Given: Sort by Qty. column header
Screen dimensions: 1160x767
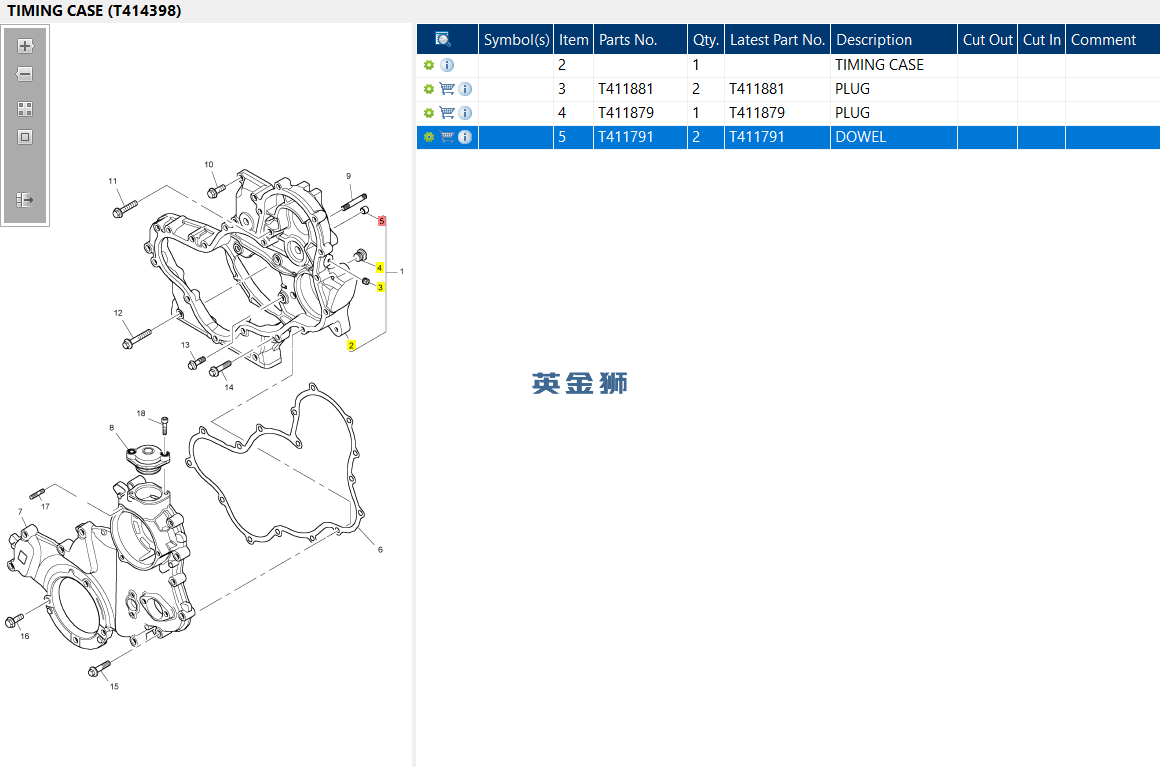Looking at the screenshot, I should pyautogui.click(x=706, y=39).
